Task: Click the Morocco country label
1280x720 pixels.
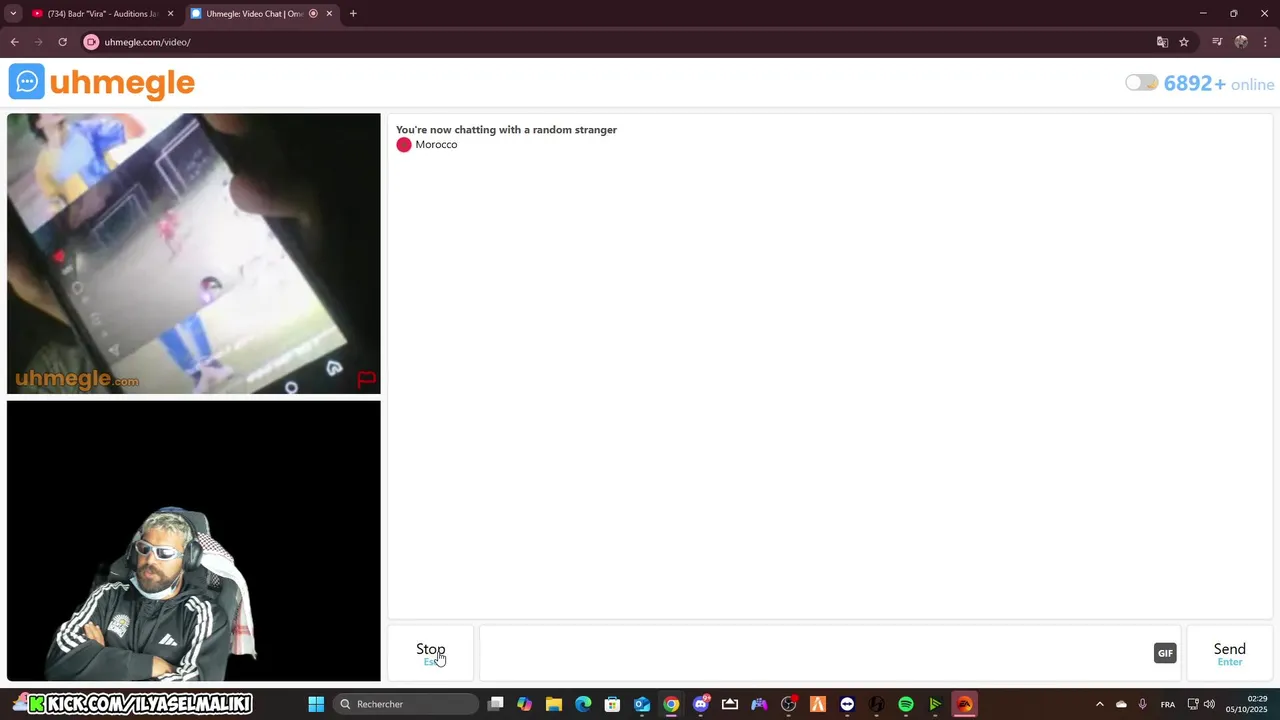Action: pos(436,145)
